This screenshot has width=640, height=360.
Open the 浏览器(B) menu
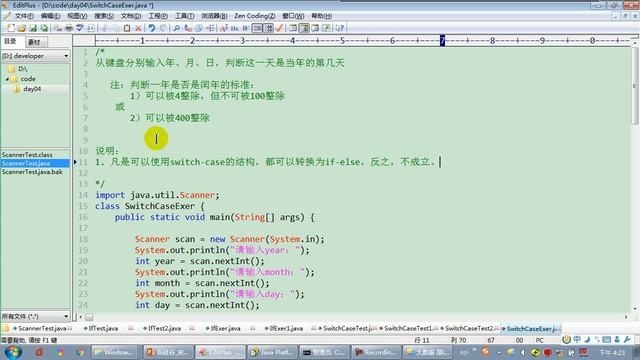tap(214, 16)
